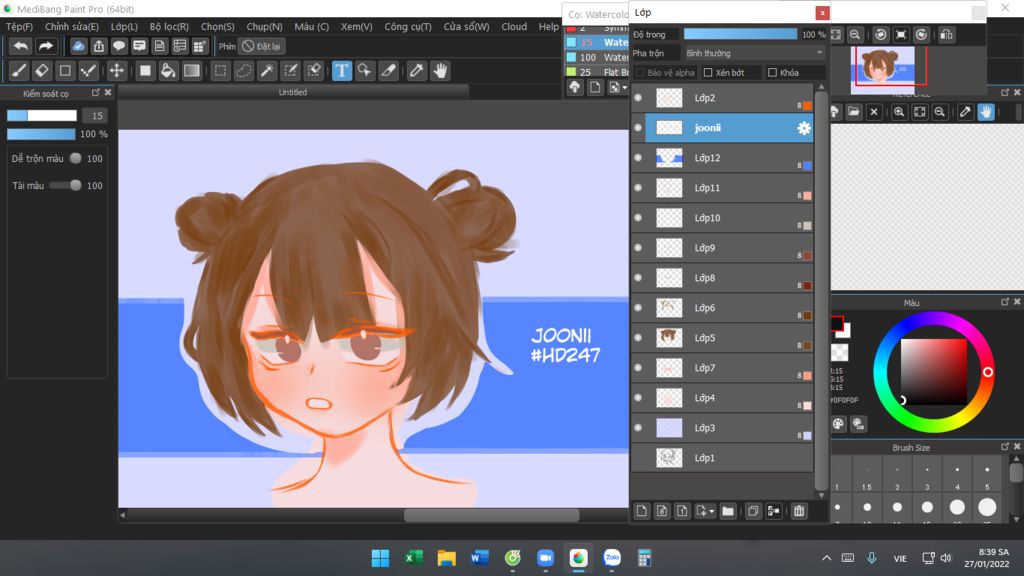Click the Redo arrow
The height and width of the screenshot is (576, 1024).
point(45,46)
